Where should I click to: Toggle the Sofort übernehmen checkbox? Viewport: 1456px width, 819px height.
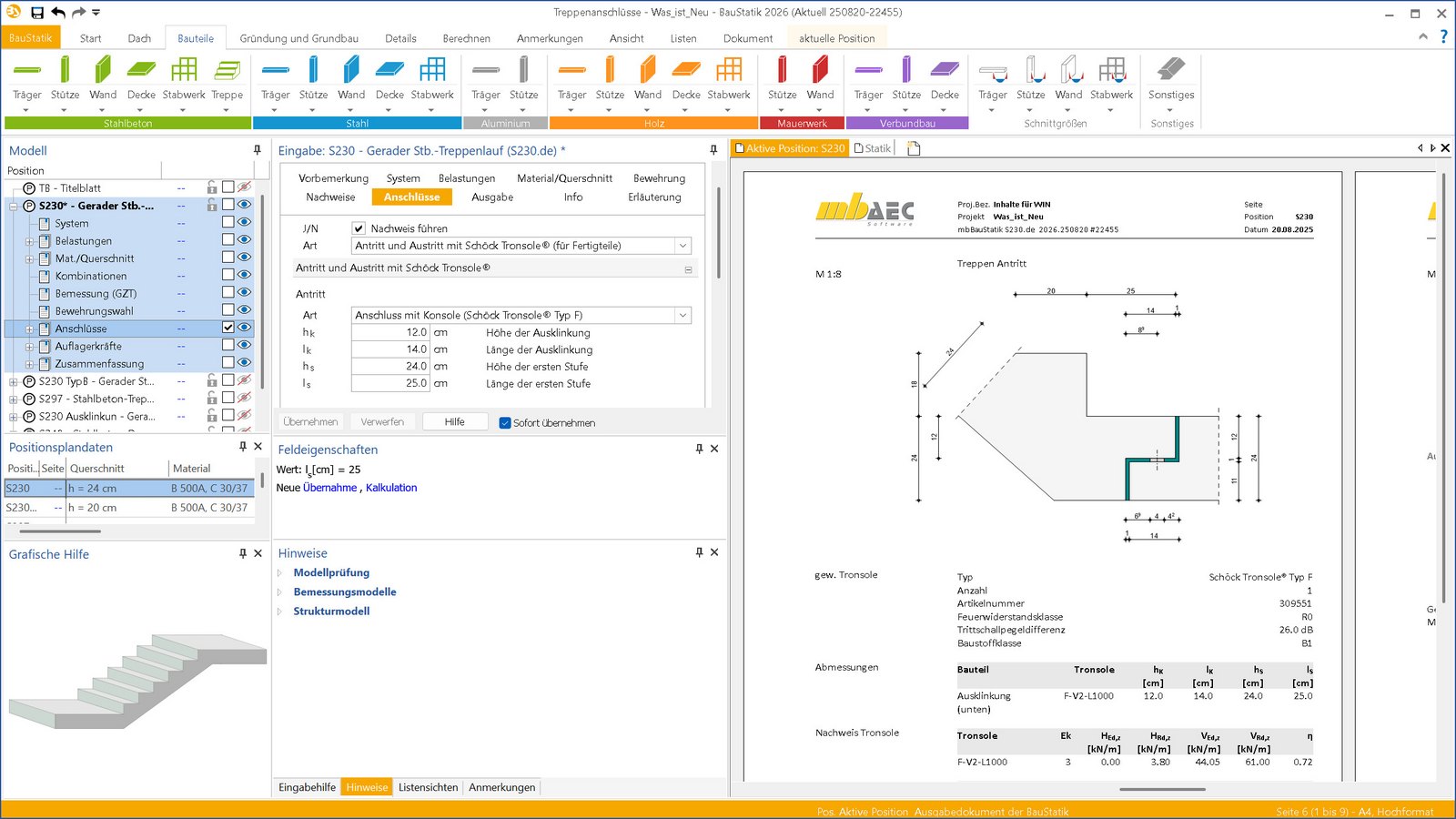point(505,423)
